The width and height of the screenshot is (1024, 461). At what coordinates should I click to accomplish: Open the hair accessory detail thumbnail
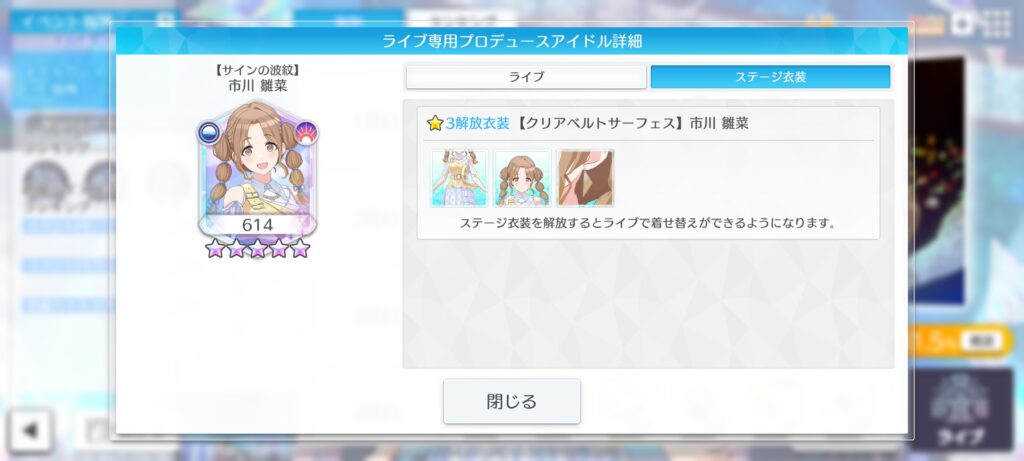tap(585, 178)
